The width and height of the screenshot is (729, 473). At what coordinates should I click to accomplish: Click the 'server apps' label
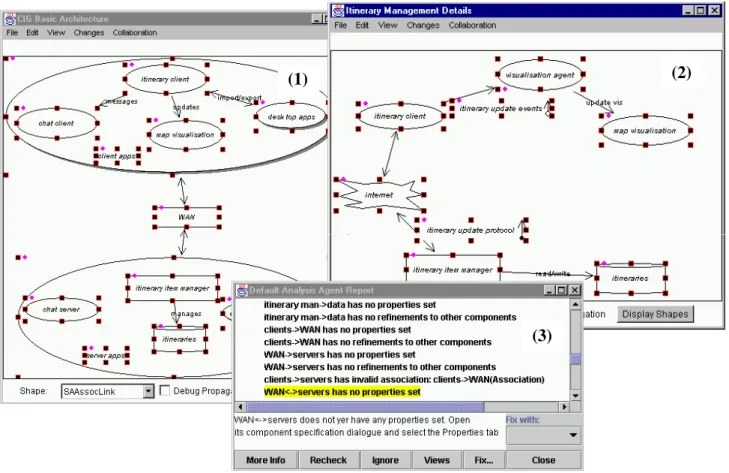(x=106, y=356)
